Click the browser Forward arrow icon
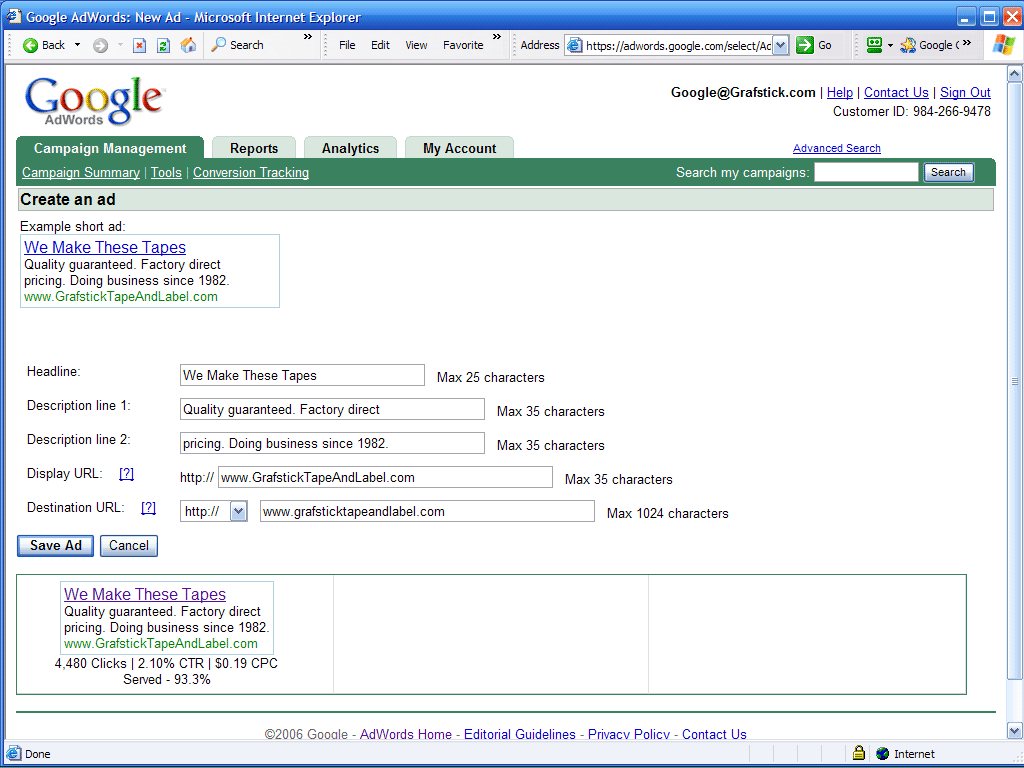This screenshot has height=768, width=1024. click(x=100, y=45)
